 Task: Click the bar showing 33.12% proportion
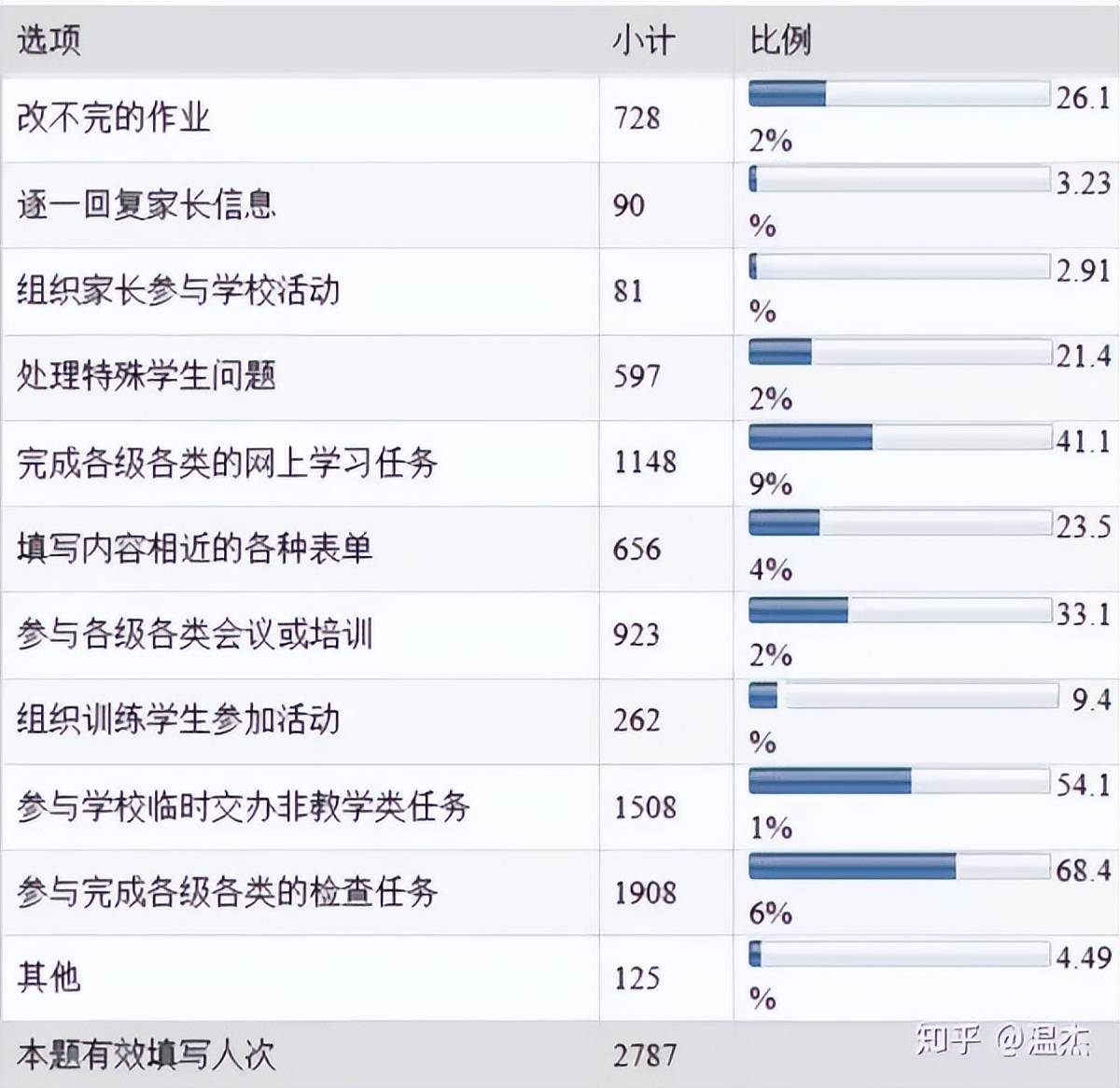pyautogui.click(x=899, y=610)
